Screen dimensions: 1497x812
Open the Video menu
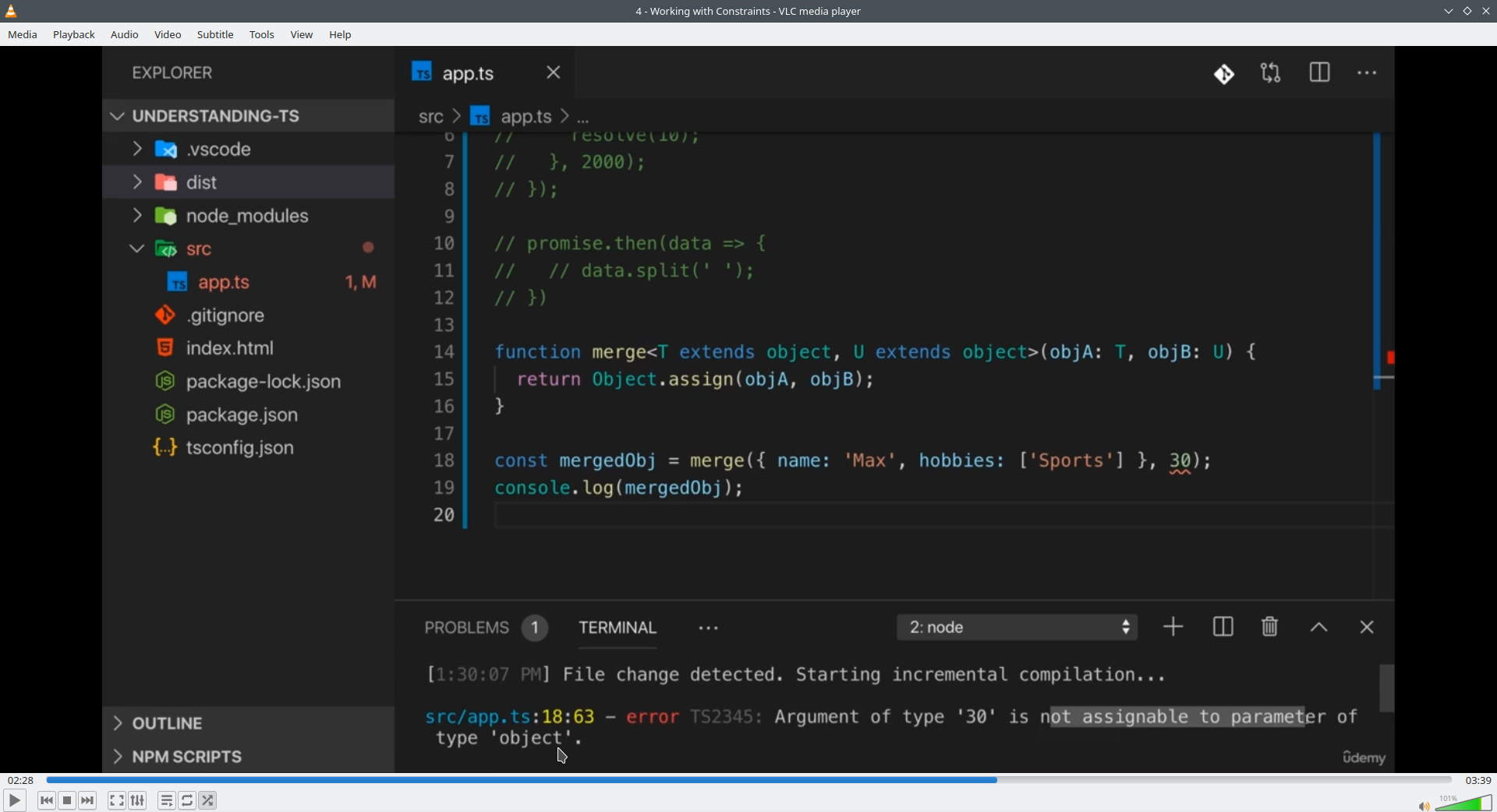click(168, 34)
